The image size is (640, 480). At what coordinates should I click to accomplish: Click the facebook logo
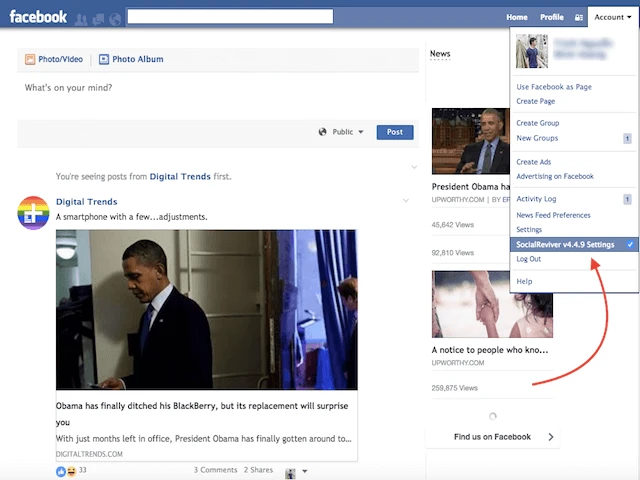click(38, 17)
